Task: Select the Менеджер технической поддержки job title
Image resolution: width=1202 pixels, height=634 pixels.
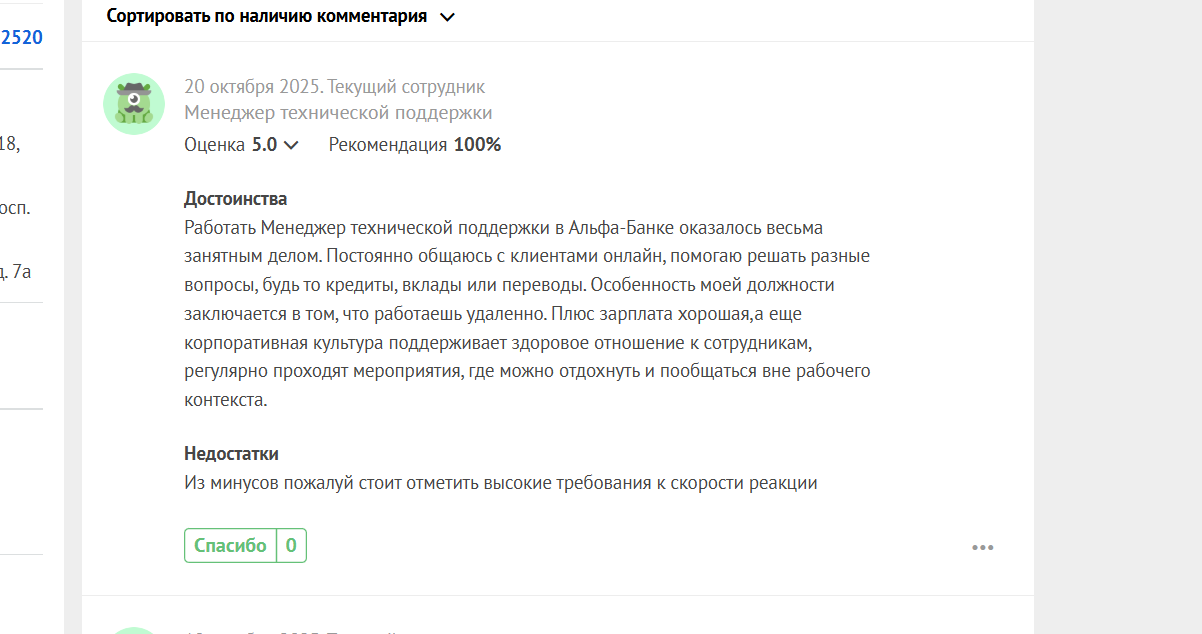Action: pos(338,113)
